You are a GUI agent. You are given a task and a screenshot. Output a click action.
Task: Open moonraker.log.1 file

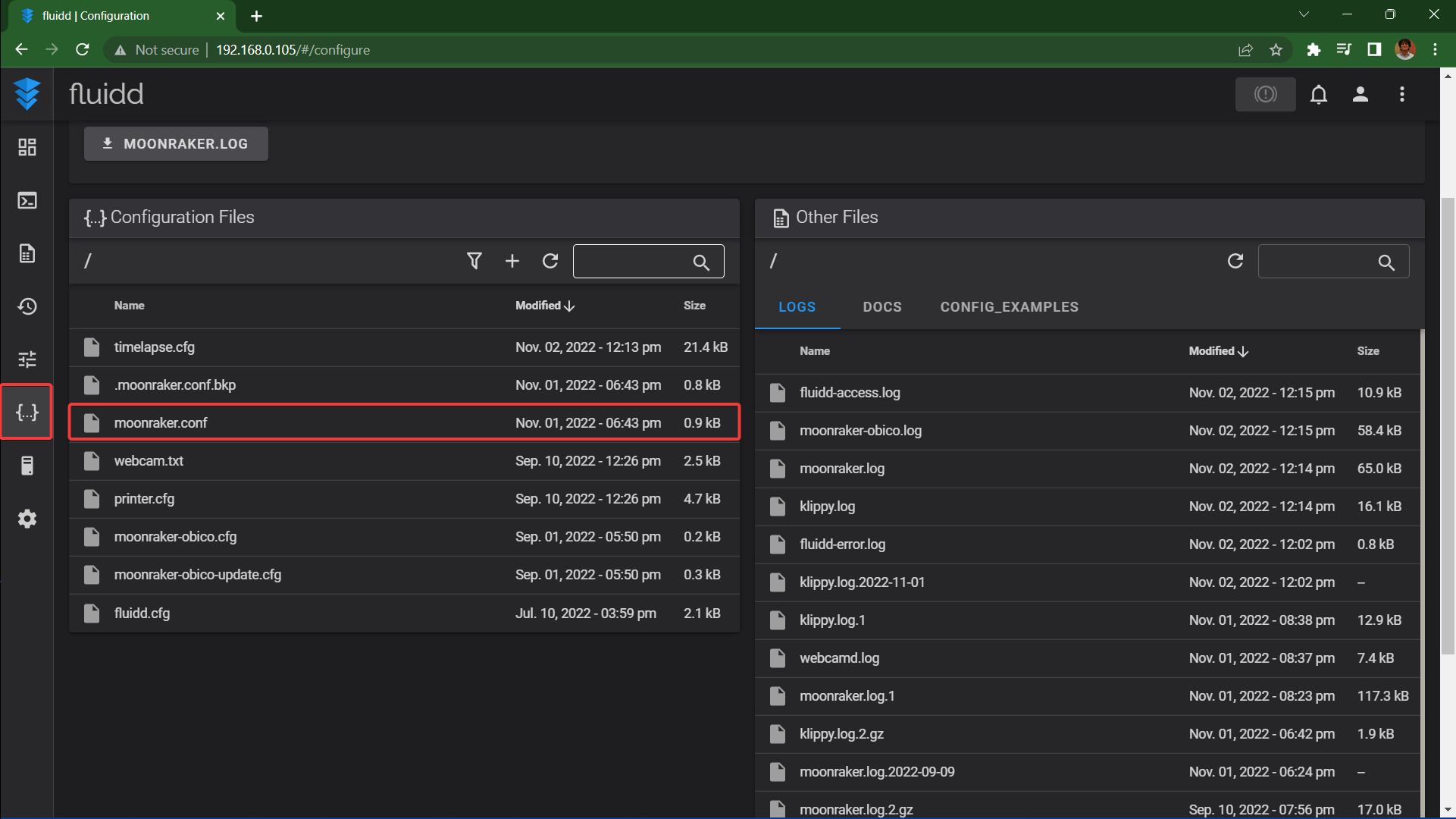coord(1088,696)
